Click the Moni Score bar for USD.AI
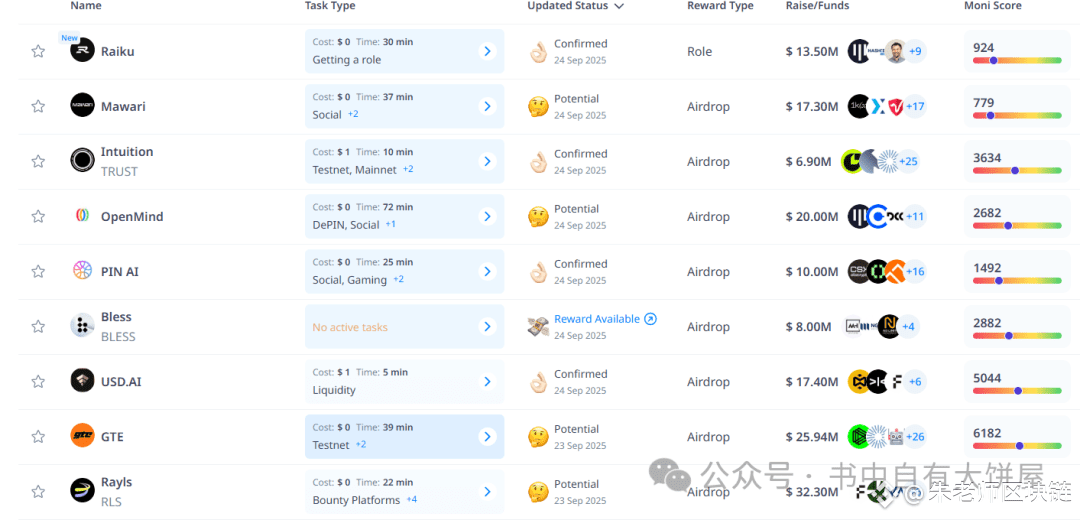The image size is (1080, 520). [1017, 391]
